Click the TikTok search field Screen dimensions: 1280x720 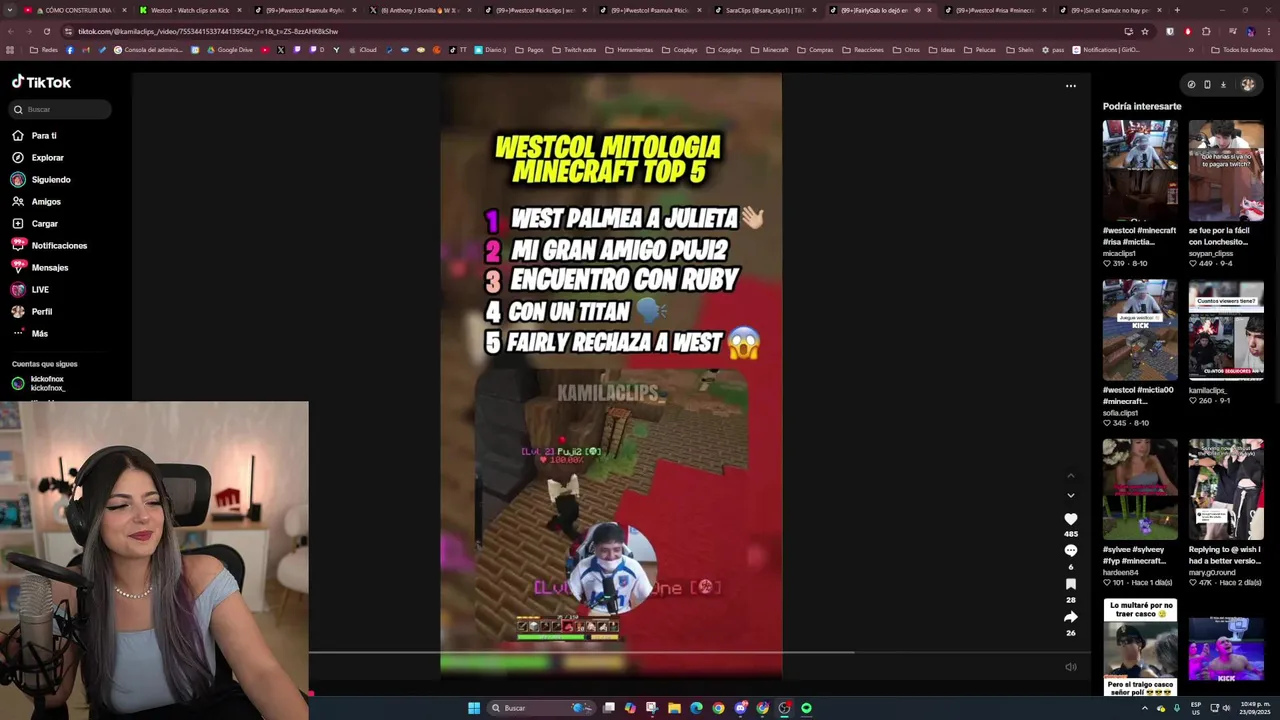[60, 109]
